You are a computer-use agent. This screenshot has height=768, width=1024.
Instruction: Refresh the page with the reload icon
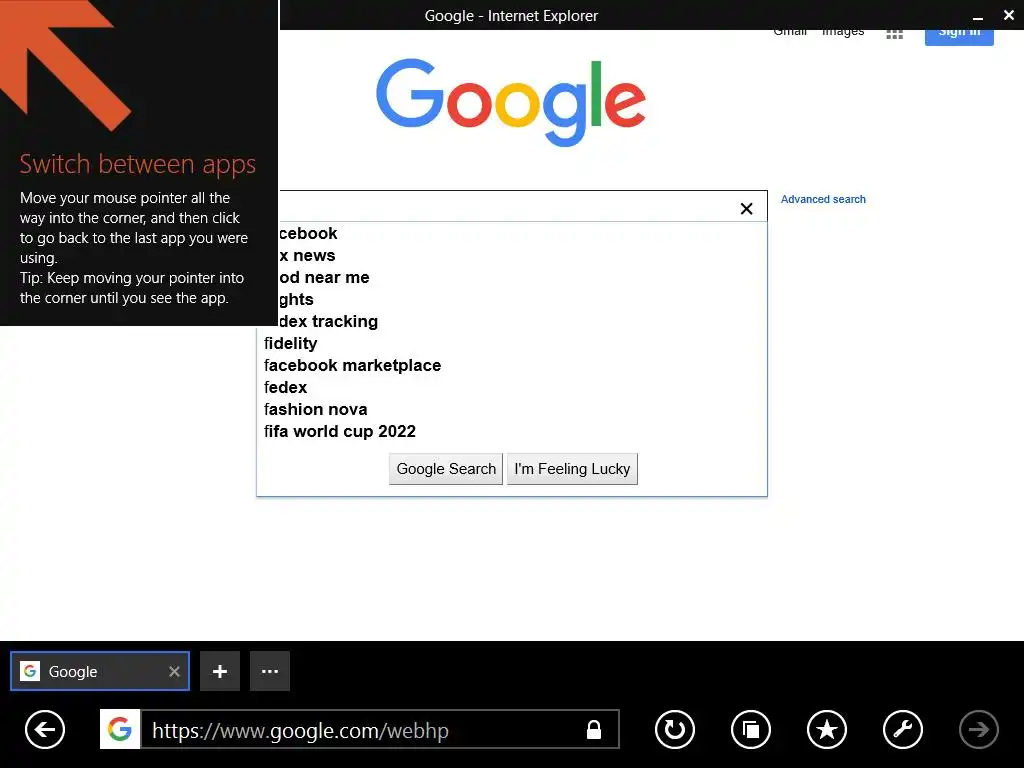click(x=675, y=729)
